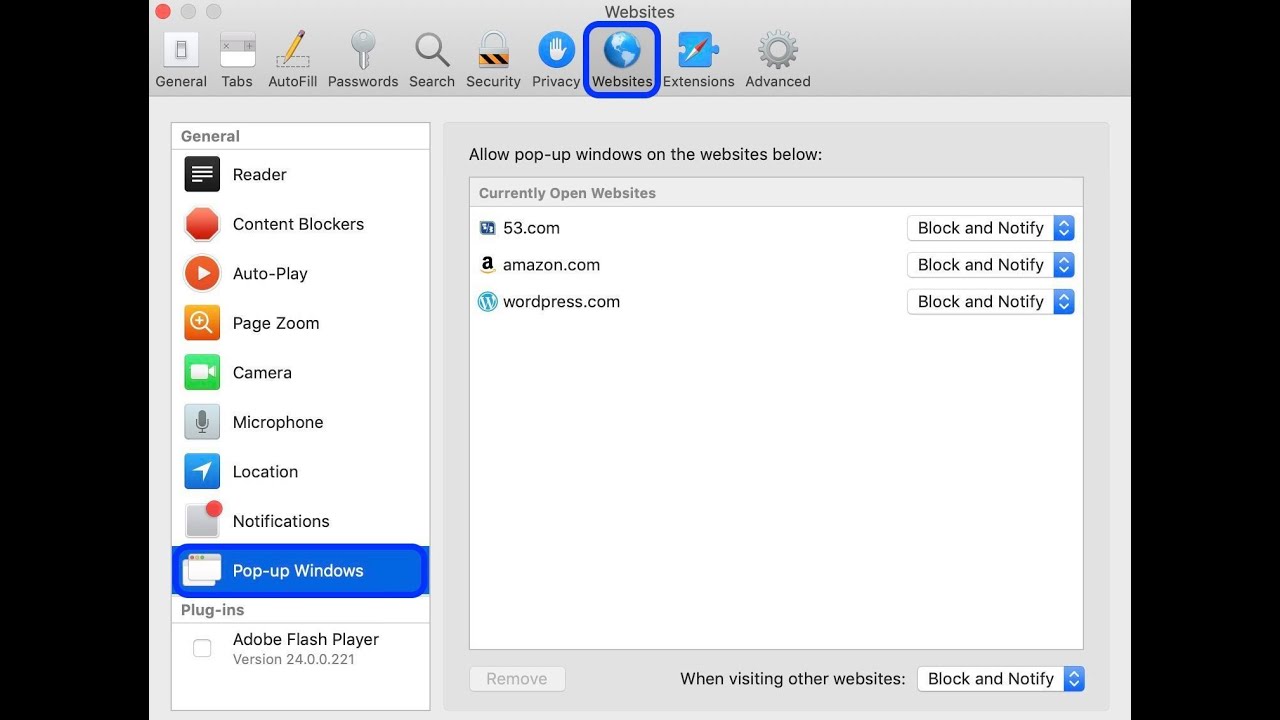Select Notifications in the sidebar
This screenshot has height=720, width=1280.
coord(280,520)
